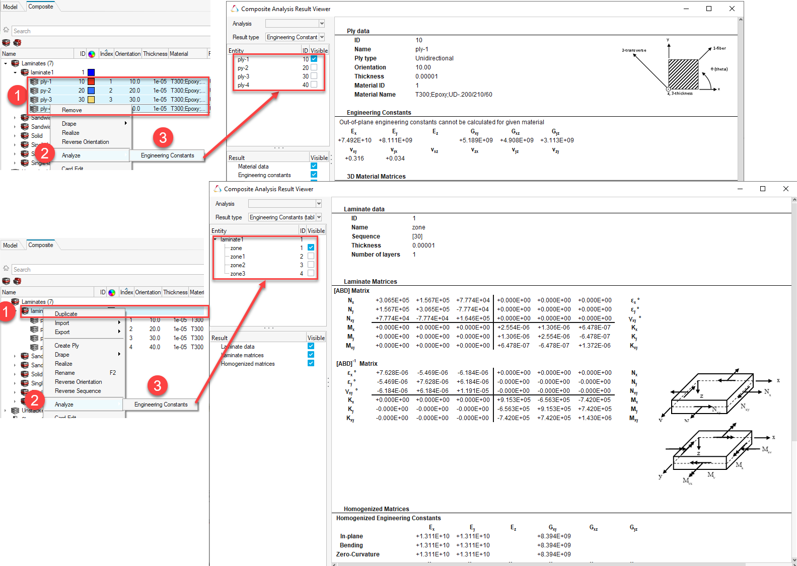Open Result type dropdown in bottom result viewer
The image size is (797, 566).
coord(318,217)
